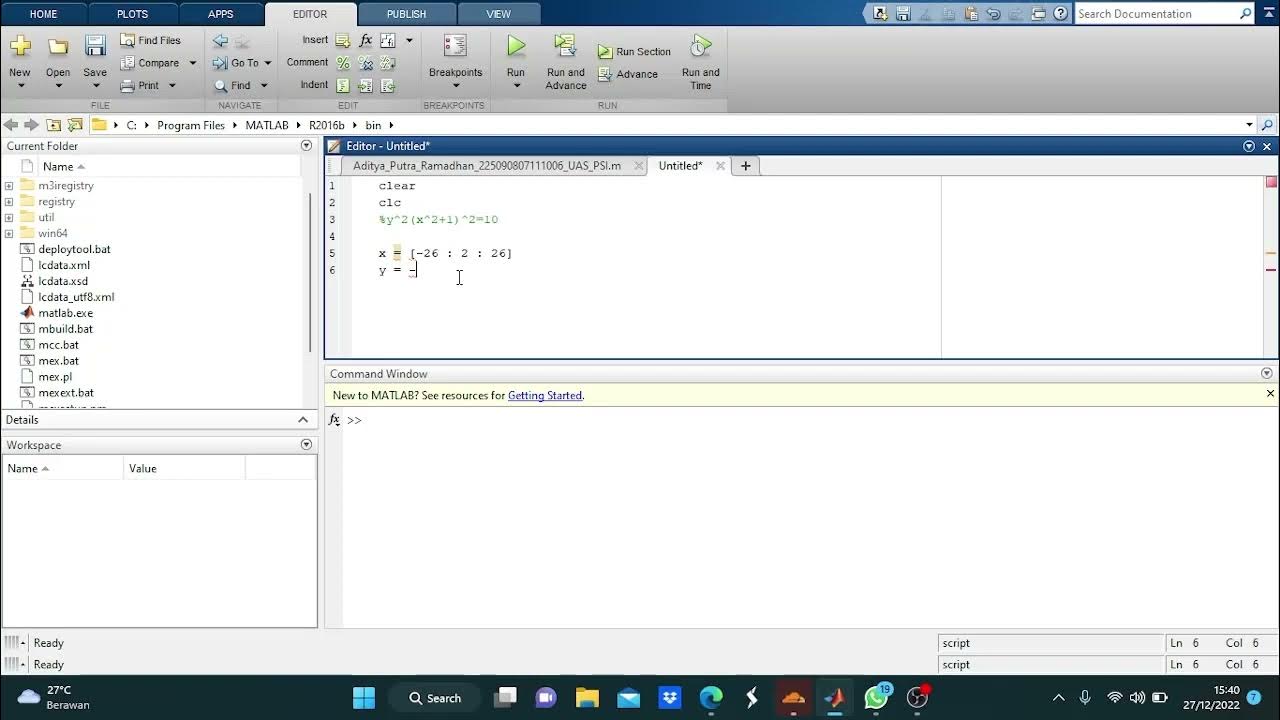Click the Decrease indent icon
The image size is (1280, 720).
[388, 86]
